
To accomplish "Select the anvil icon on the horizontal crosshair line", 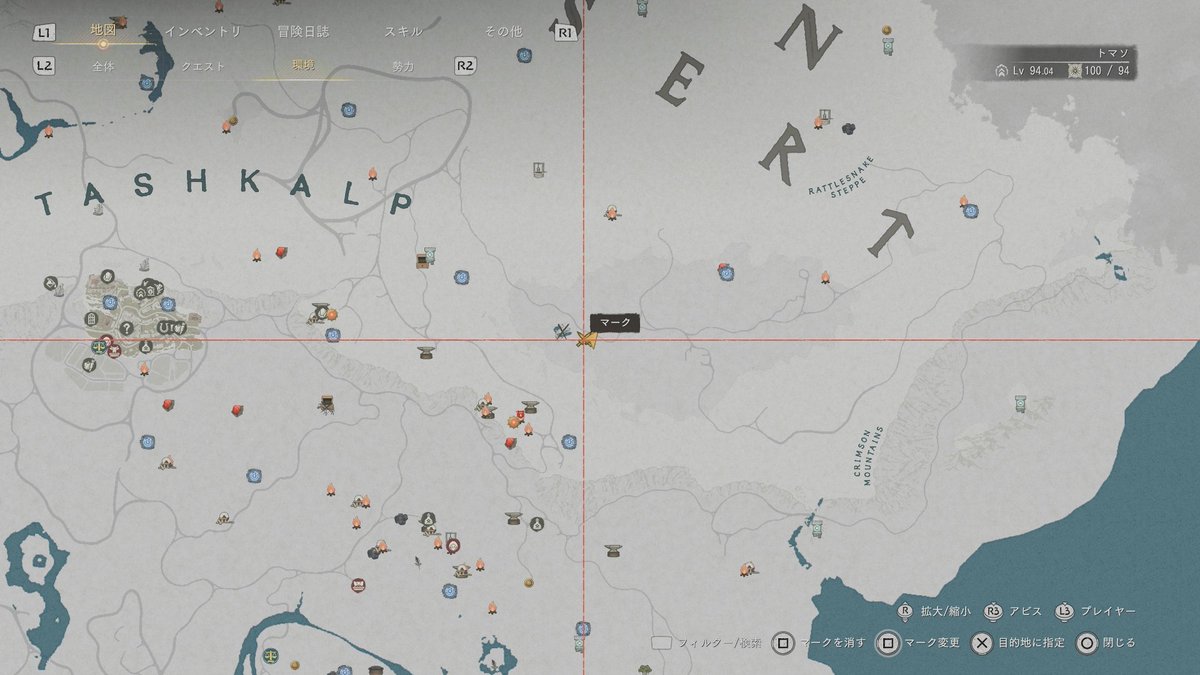I will [x=426, y=352].
